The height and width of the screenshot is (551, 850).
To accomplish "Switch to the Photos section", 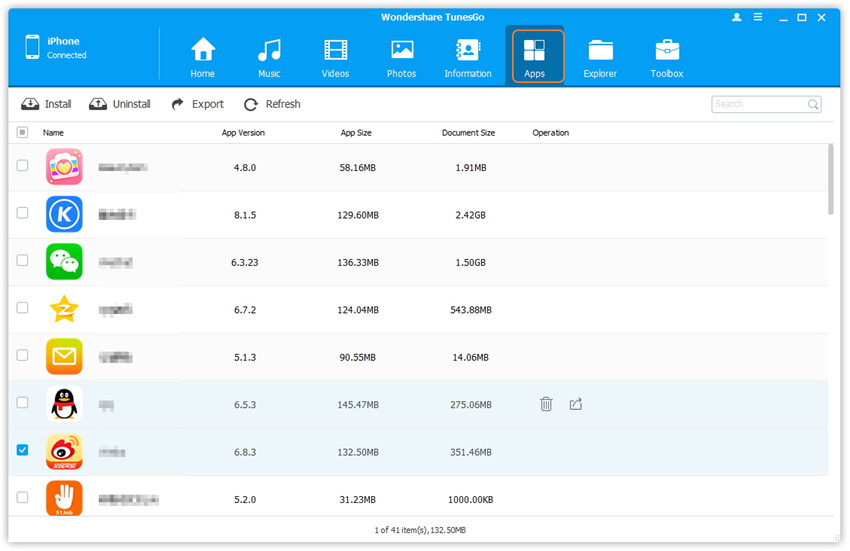I will tap(402, 57).
